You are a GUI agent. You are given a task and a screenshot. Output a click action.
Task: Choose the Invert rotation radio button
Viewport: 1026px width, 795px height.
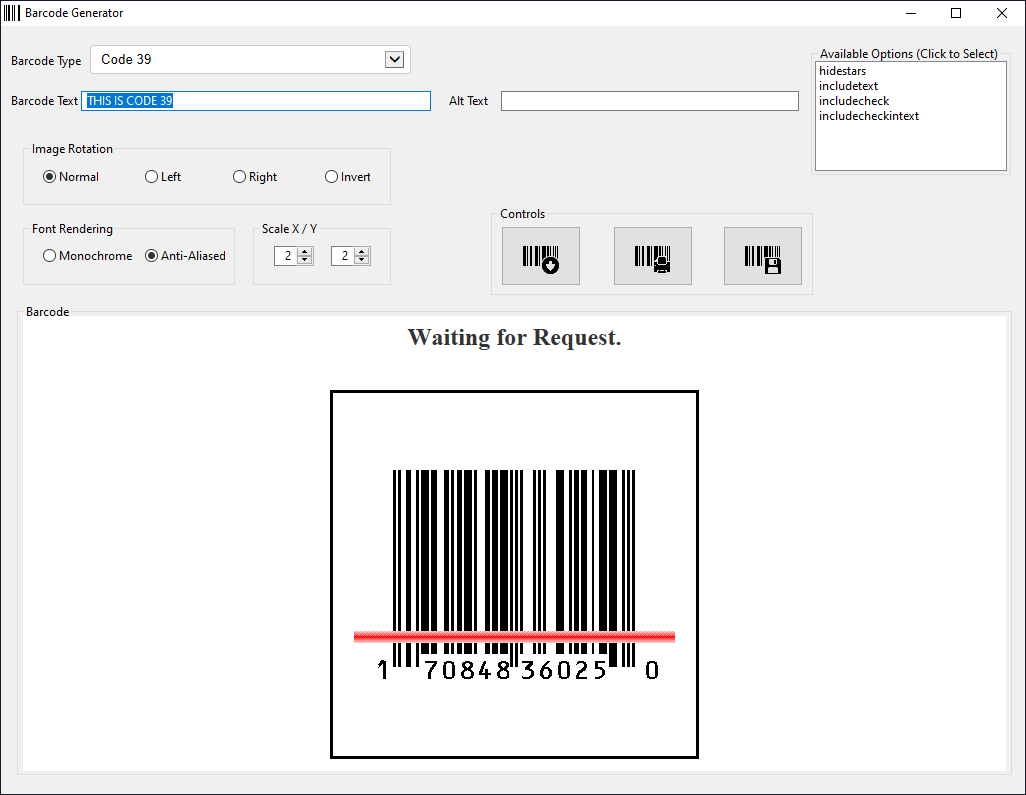click(x=332, y=177)
